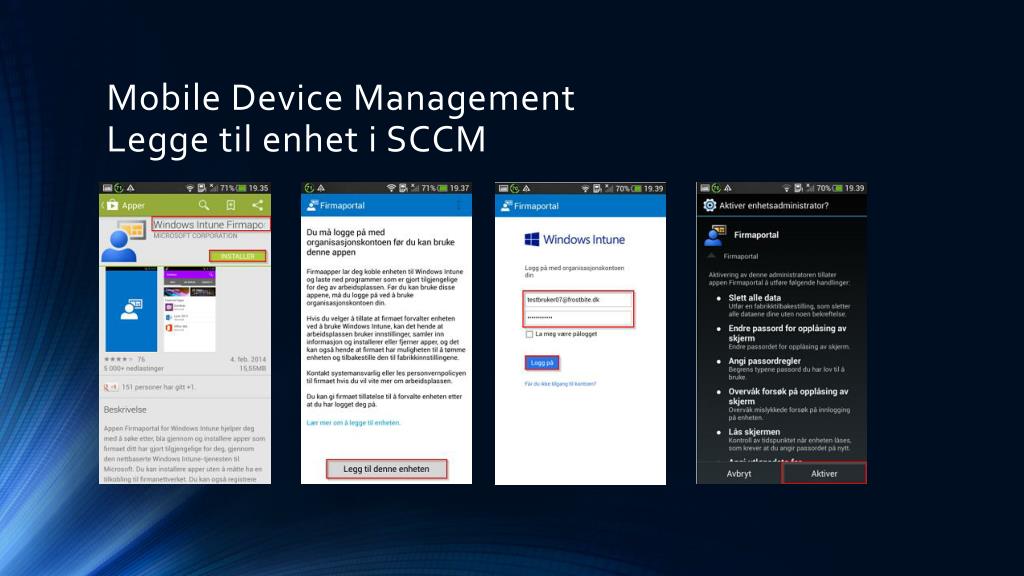
Task: Tap the share icon in the Apper bar
Action: (257, 205)
